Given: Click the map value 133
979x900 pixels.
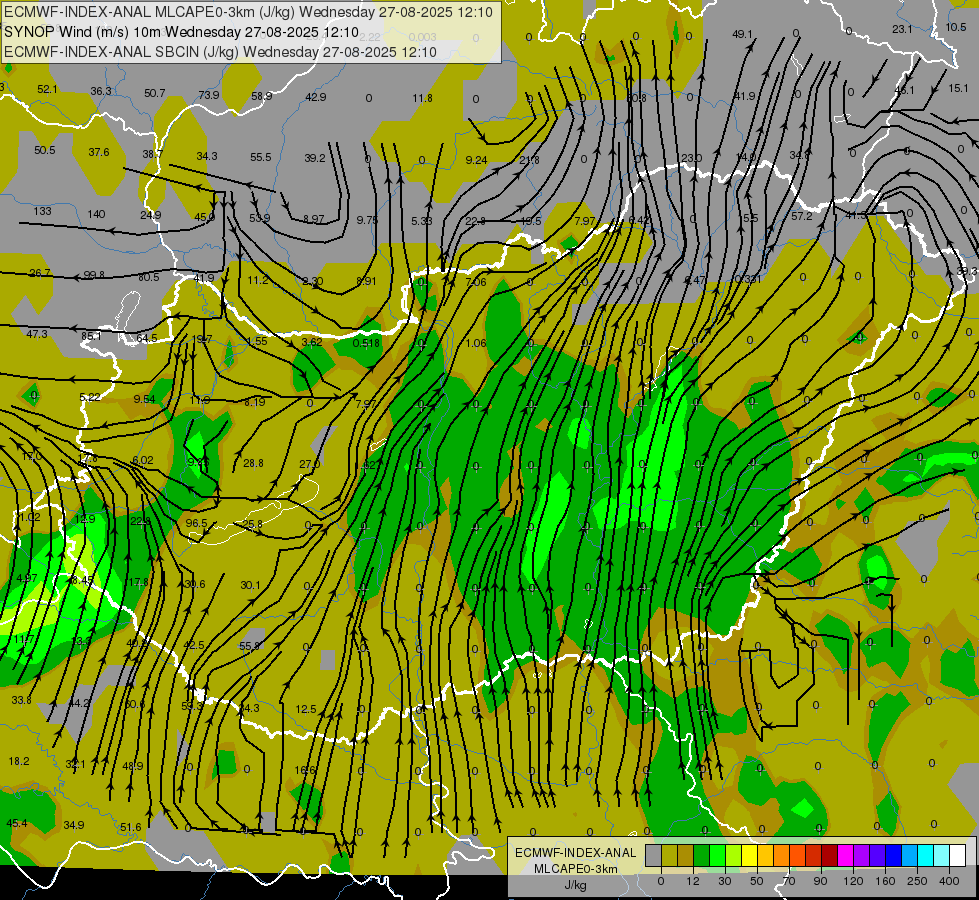Looking at the screenshot, I should (42, 211).
